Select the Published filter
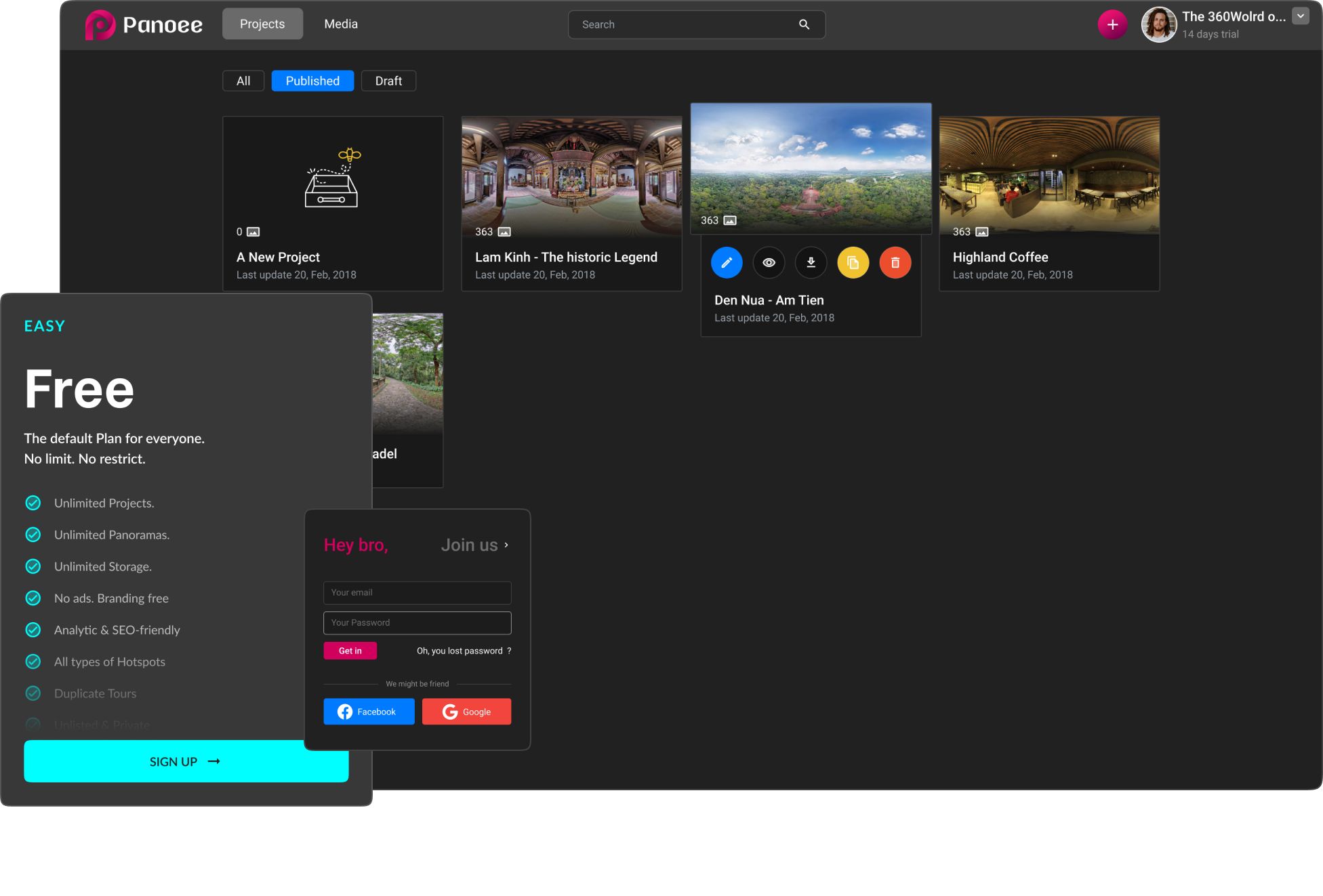1323x896 pixels. coord(312,81)
